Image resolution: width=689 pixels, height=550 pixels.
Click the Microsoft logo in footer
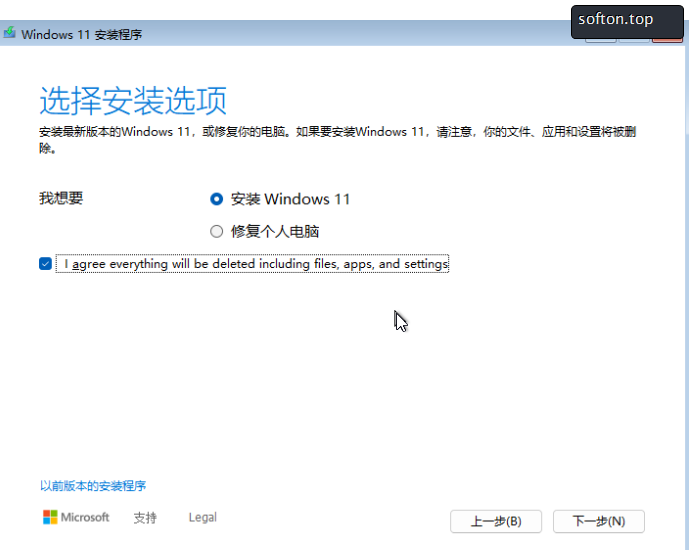point(76,517)
